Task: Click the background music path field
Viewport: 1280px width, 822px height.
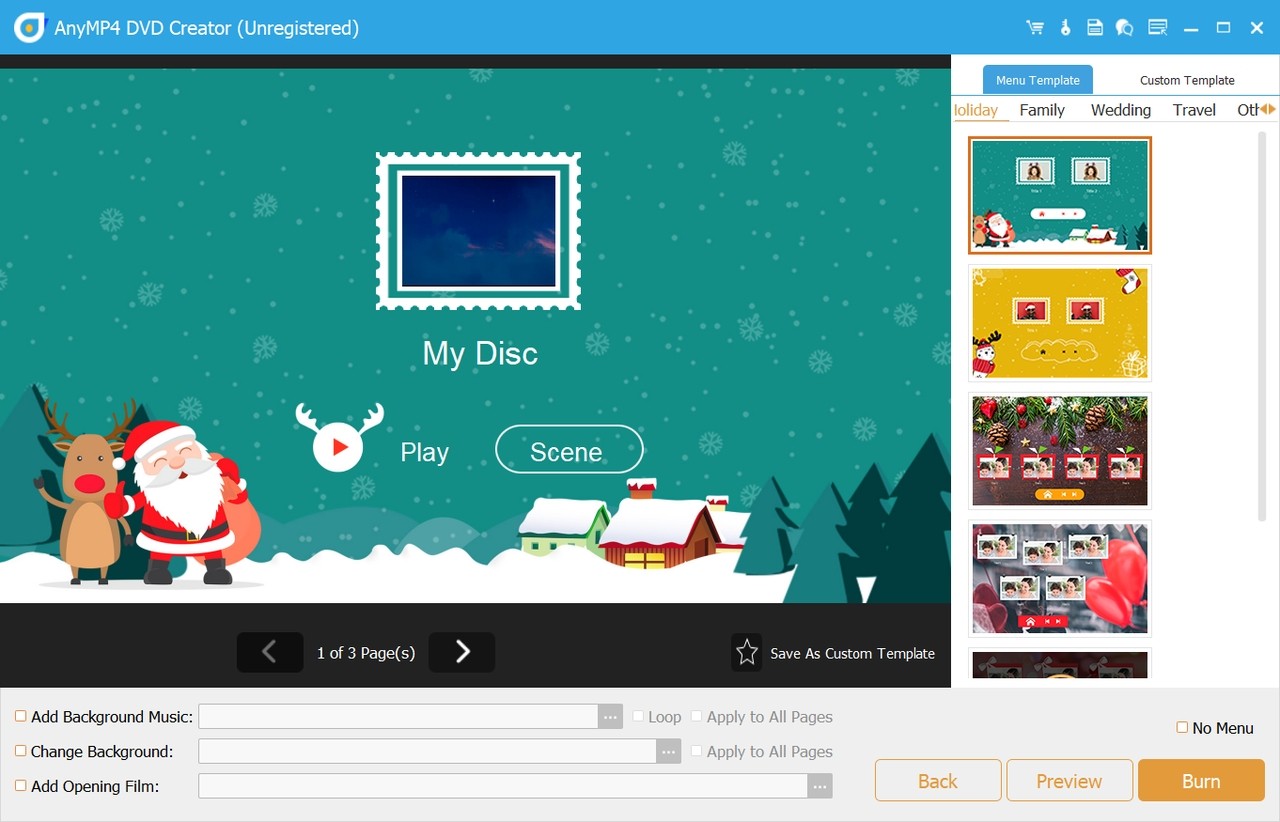Action: pyautogui.click(x=398, y=717)
